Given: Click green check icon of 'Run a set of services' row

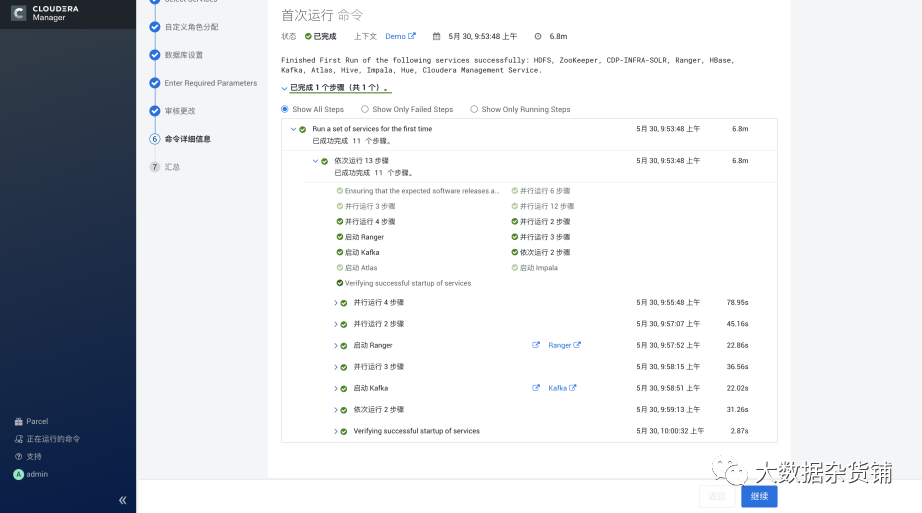Looking at the screenshot, I should (303, 129).
